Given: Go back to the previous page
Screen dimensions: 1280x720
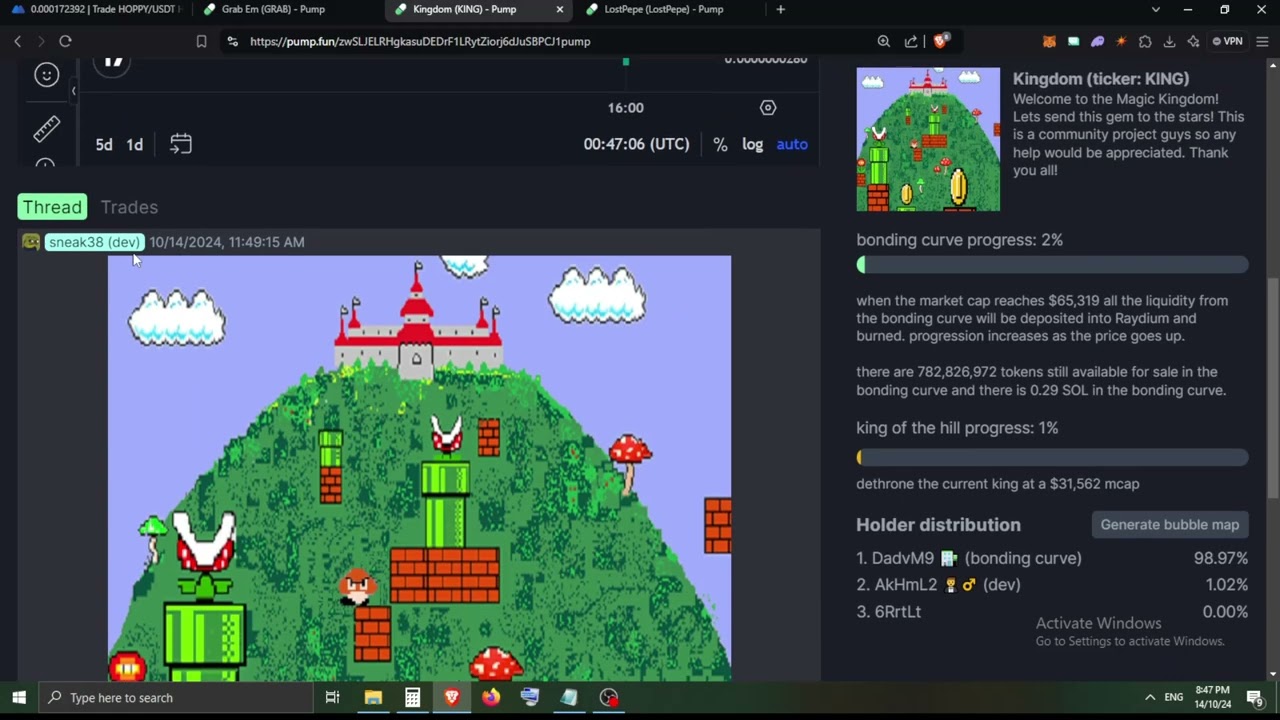Looking at the screenshot, I should pyautogui.click(x=17, y=41).
